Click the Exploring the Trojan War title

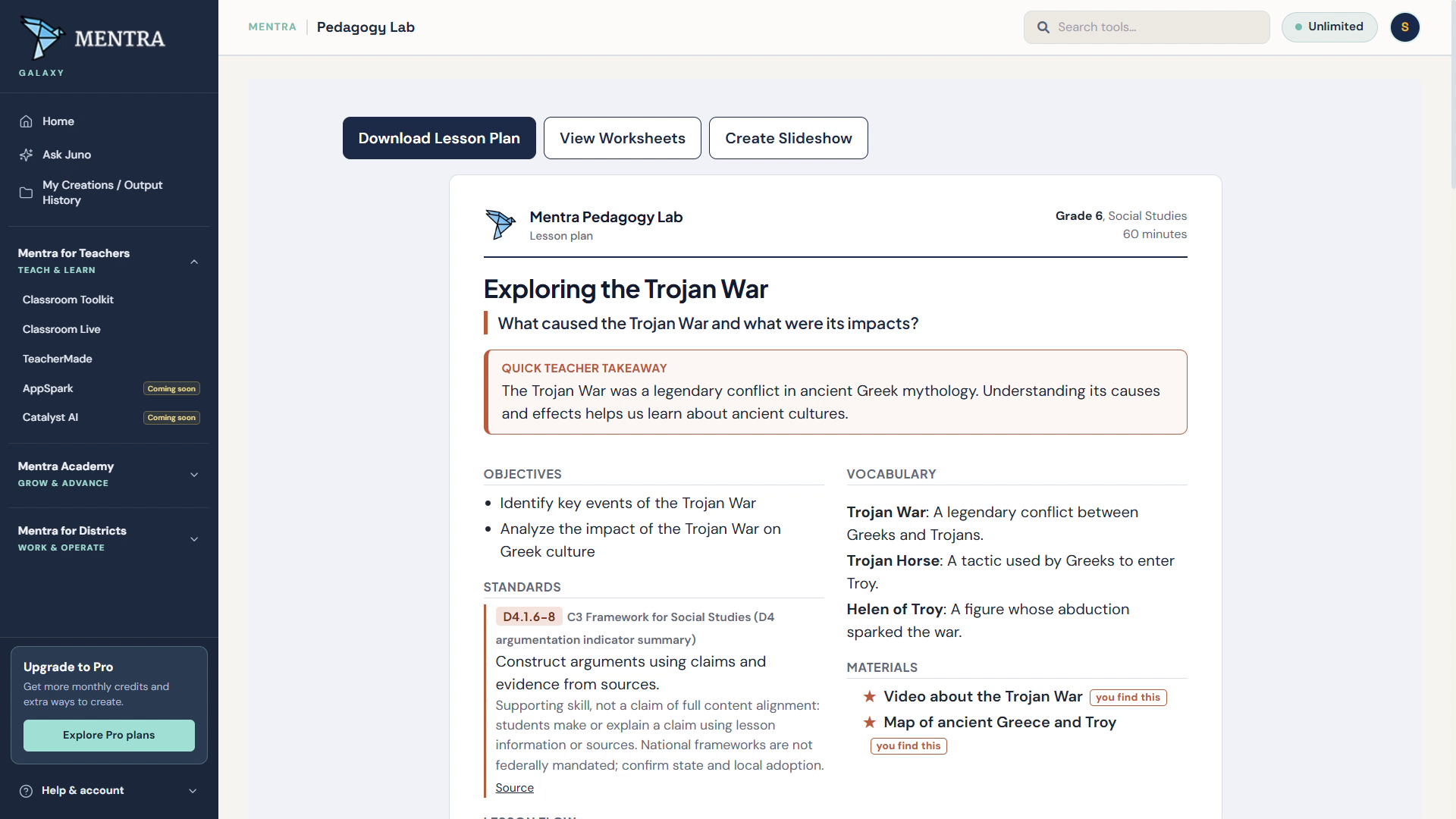[626, 289]
